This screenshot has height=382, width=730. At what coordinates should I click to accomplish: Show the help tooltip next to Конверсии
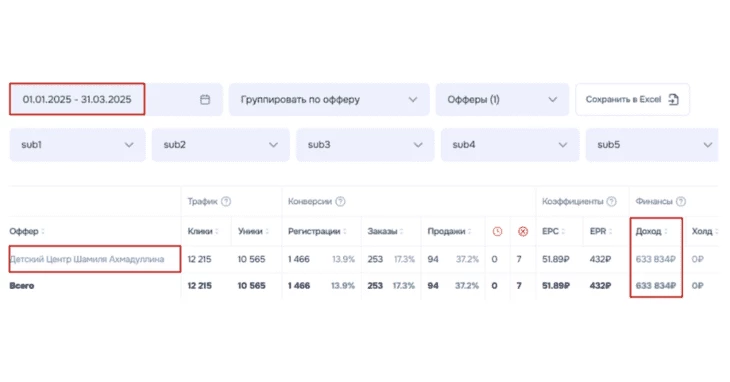coord(340,201)
